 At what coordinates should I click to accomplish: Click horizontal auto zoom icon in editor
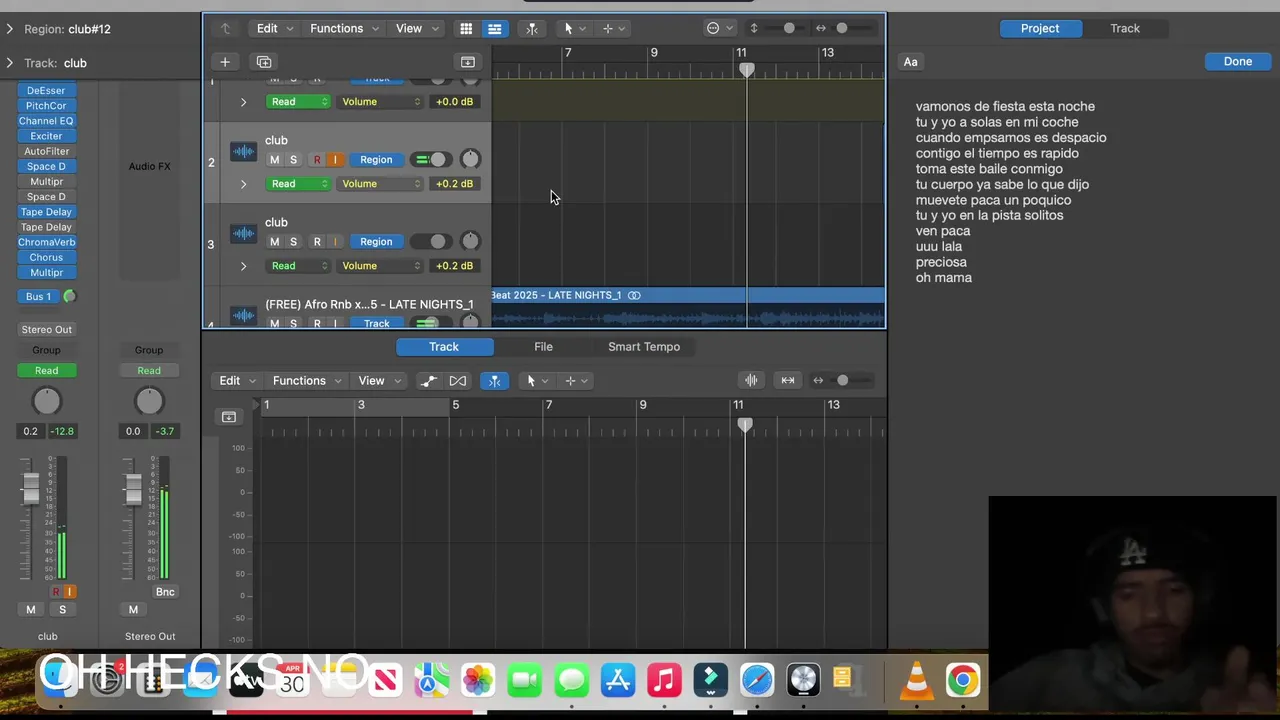click(788, 380)
